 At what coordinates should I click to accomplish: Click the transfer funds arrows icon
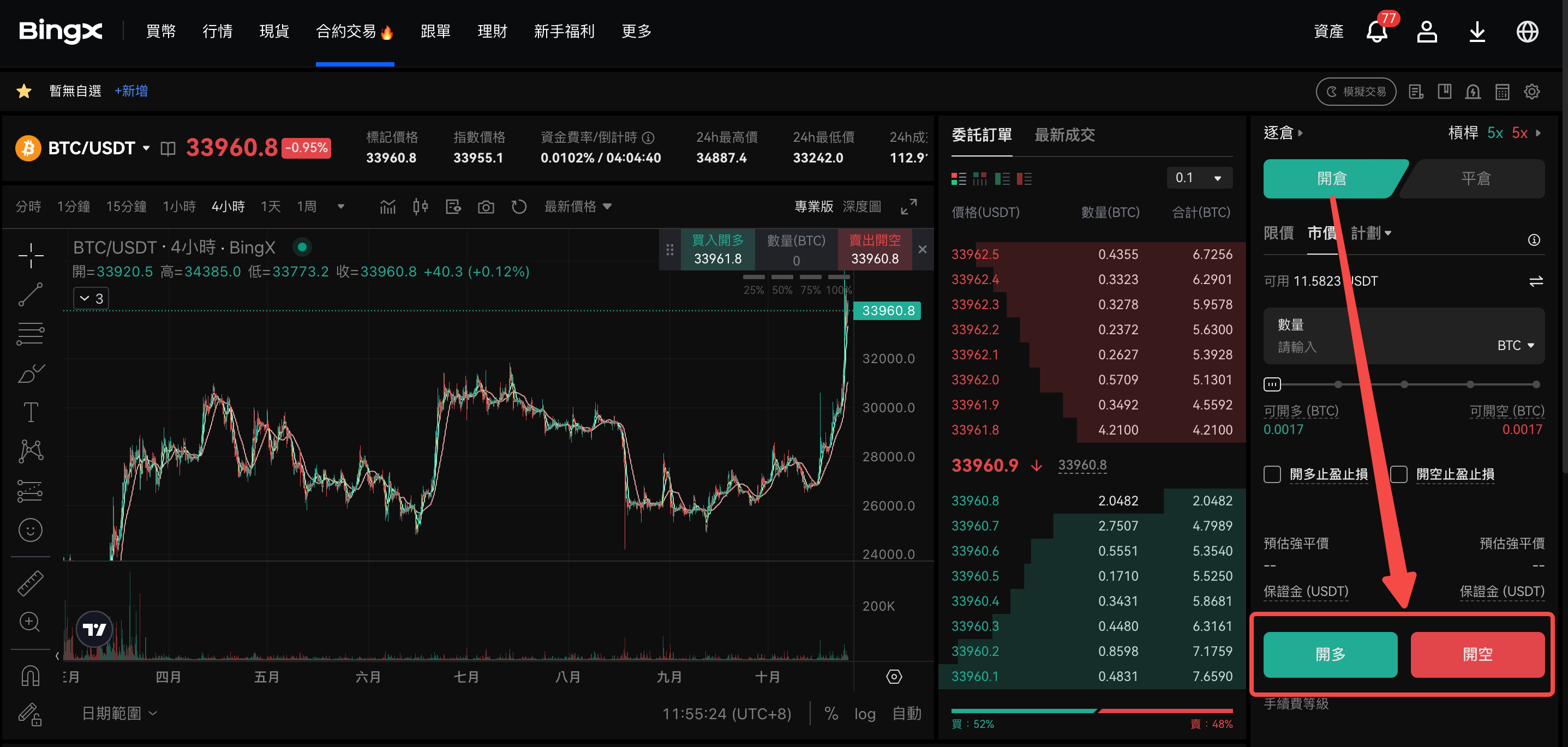coord(1536,281)
